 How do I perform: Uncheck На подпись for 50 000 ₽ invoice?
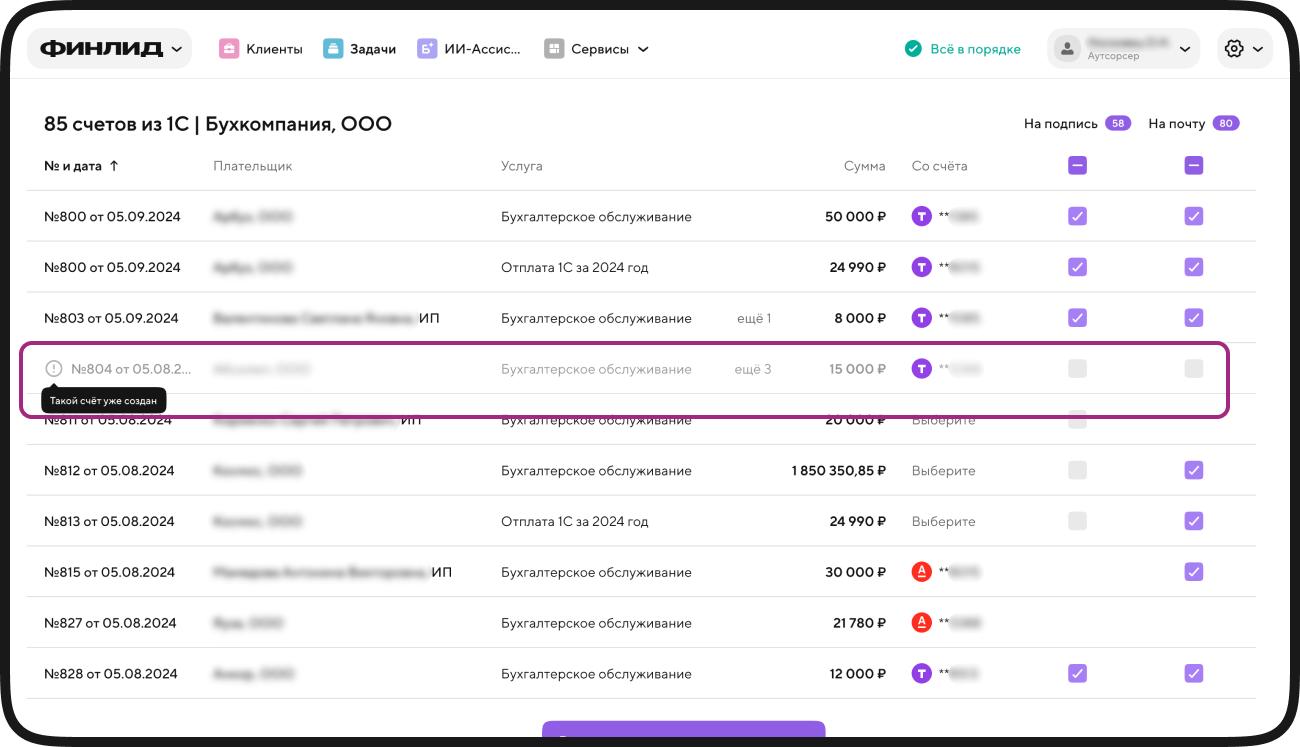1077,216
